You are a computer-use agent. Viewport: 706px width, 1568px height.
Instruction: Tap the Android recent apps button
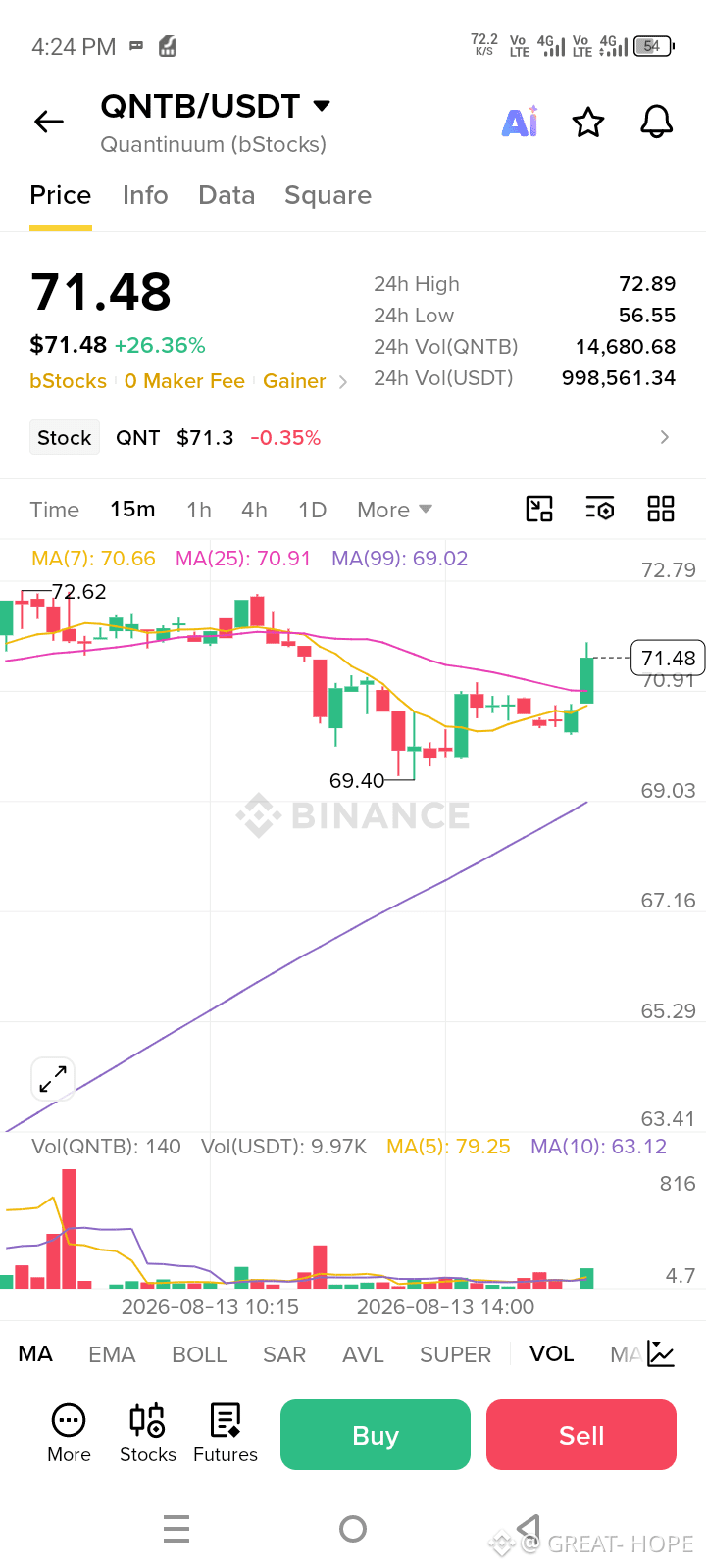coord(176,1529)
